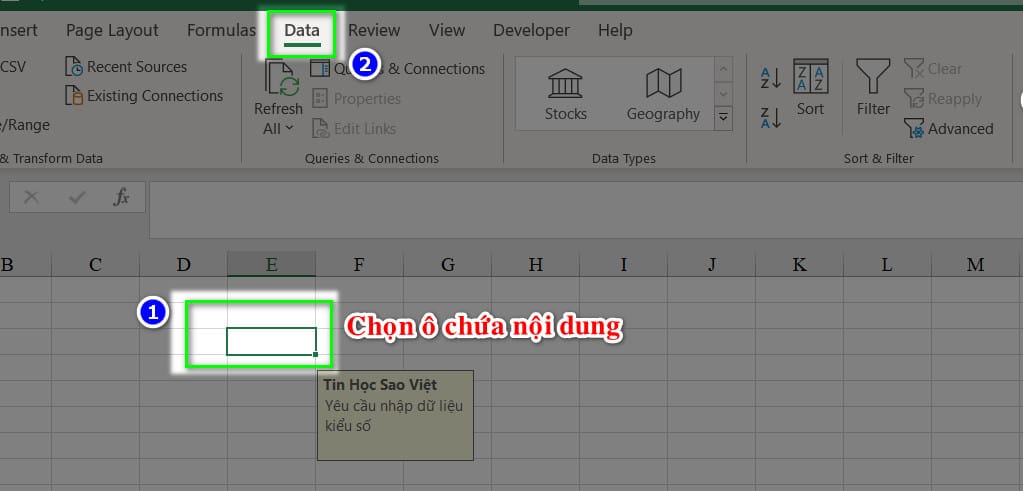Open the Formulas tab
Image resolution: width=1023 pixels, height=491 pixels.
coord(221,31)
